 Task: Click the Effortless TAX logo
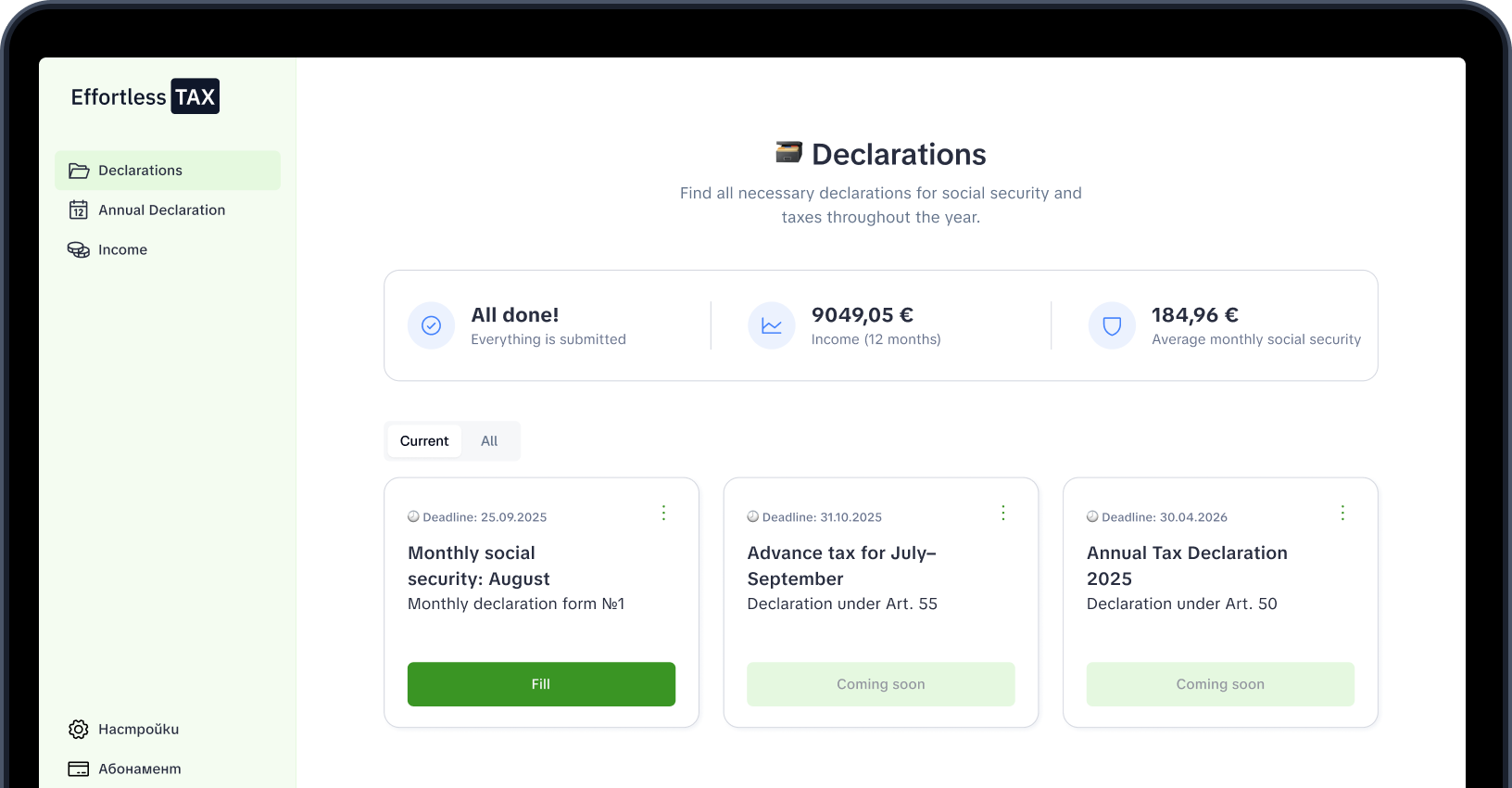(145, 96)
